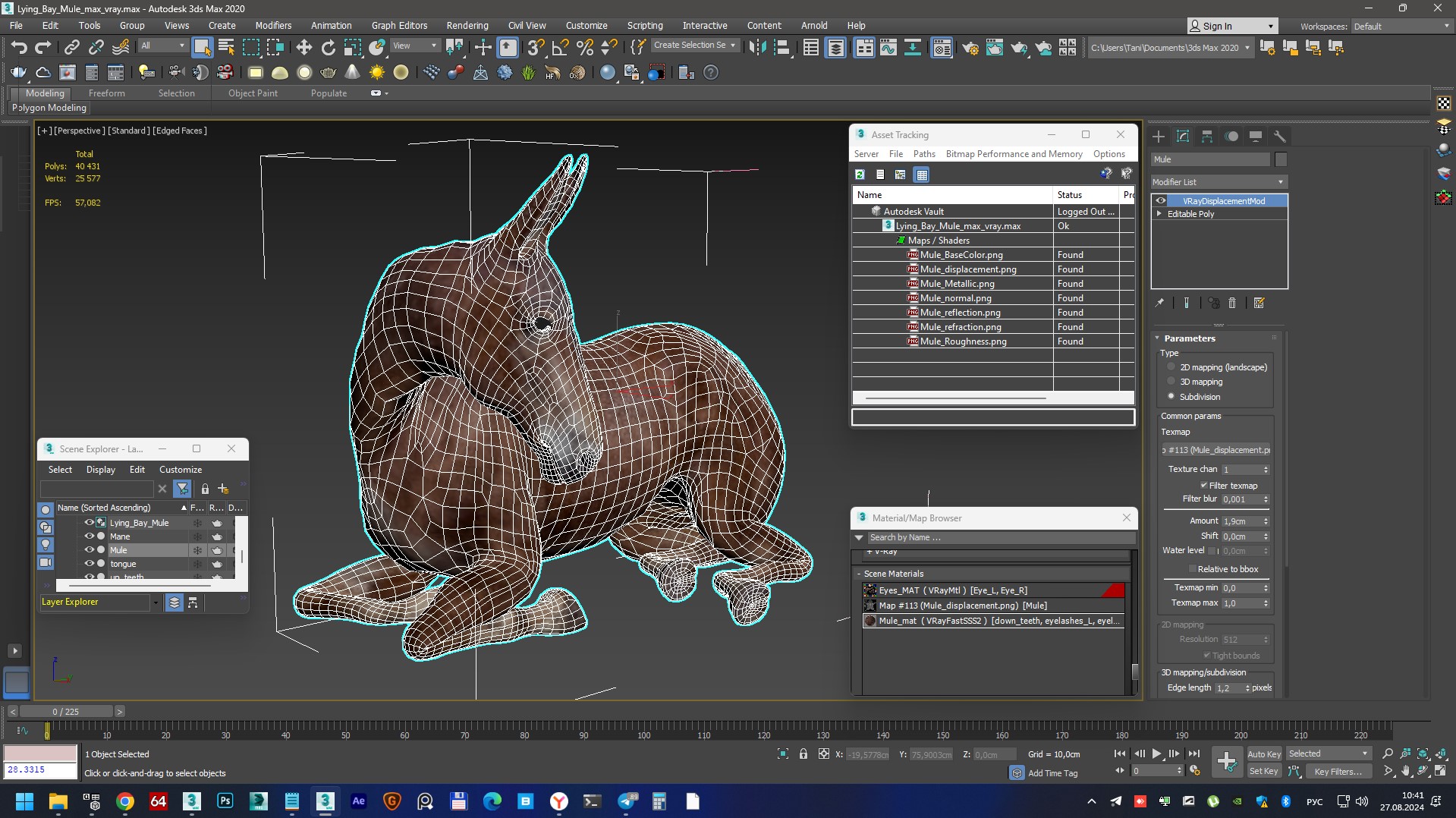
Task: Click the object color swatch next to Mule name
Action: tap(1281, 159)
